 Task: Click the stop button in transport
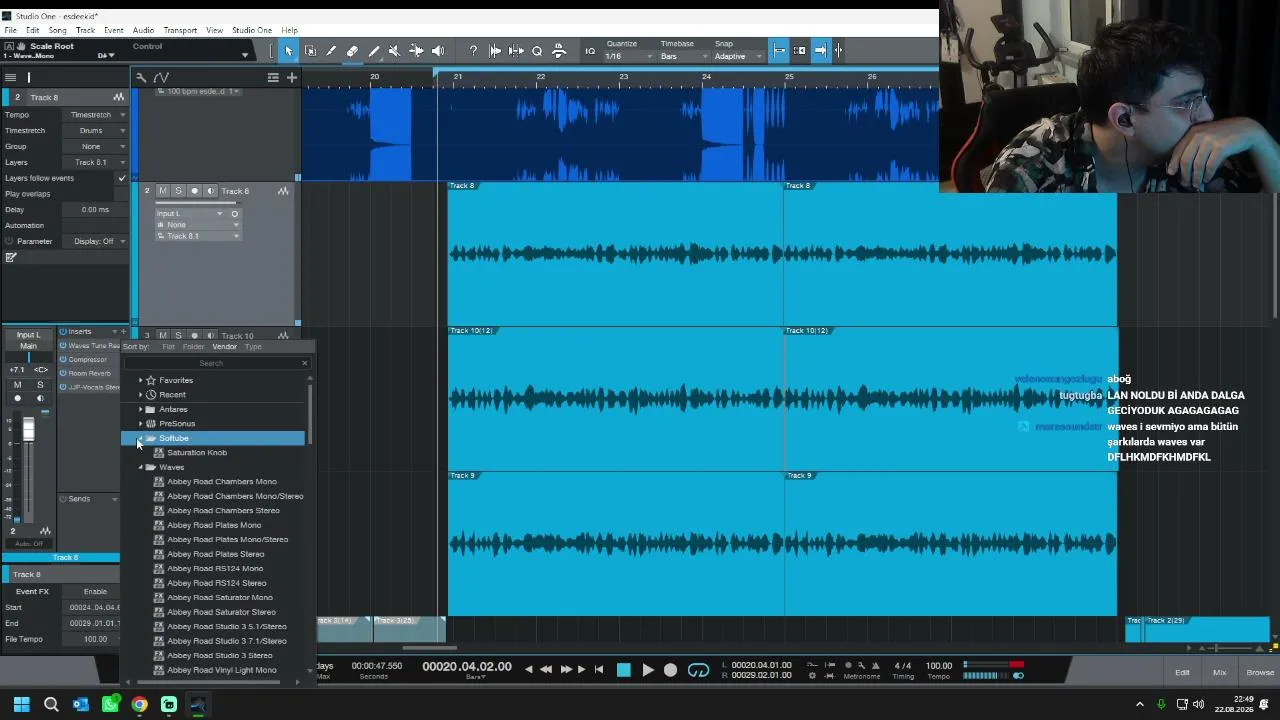pos(624,670)
